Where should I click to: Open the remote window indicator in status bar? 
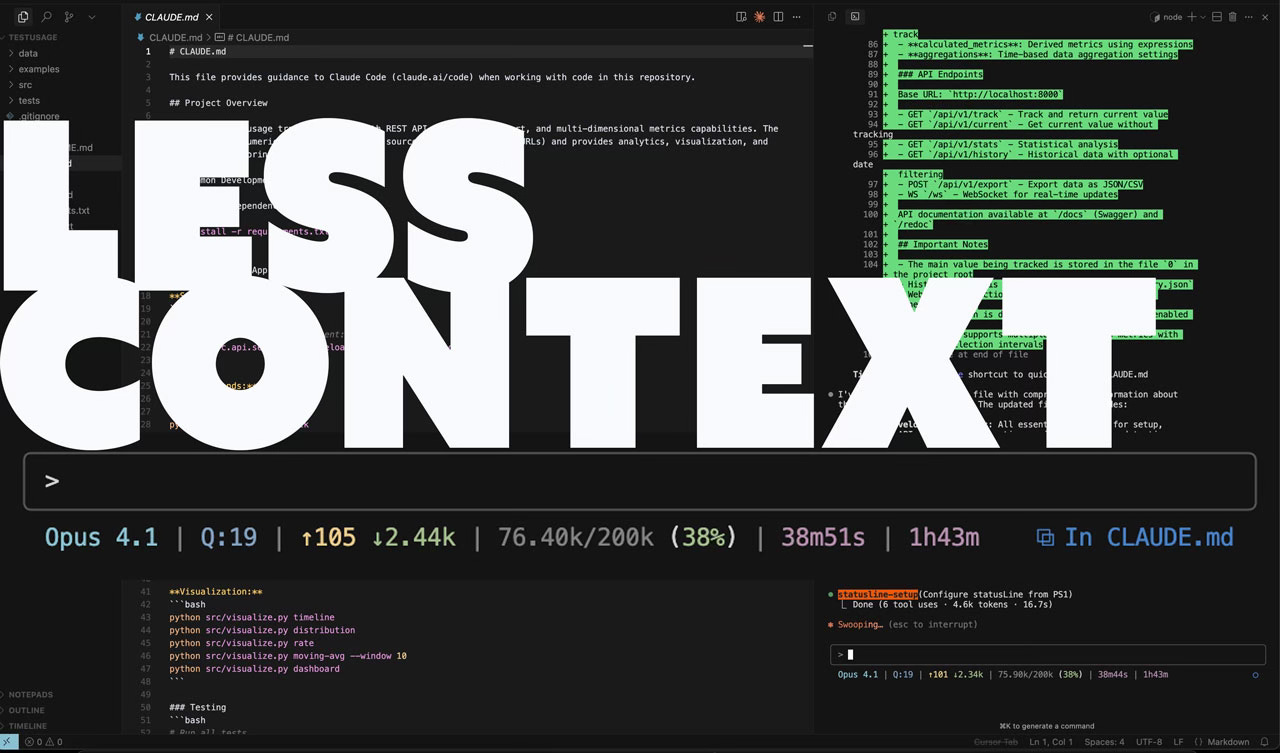(x=9, y=742)
